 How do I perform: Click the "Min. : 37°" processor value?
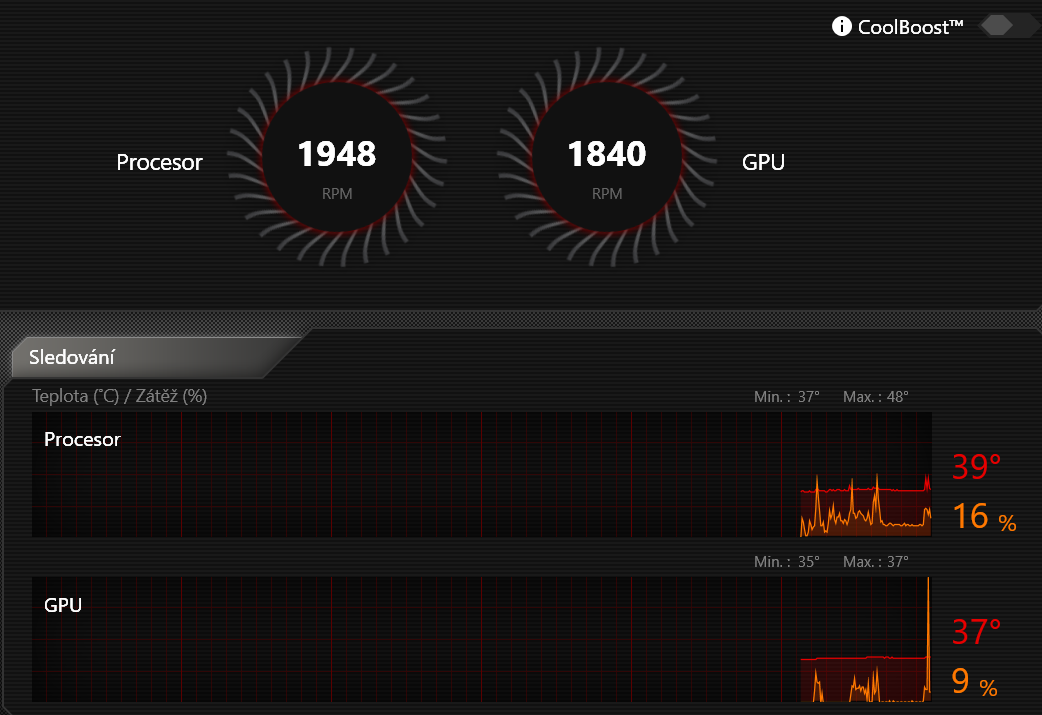(787, 397)
